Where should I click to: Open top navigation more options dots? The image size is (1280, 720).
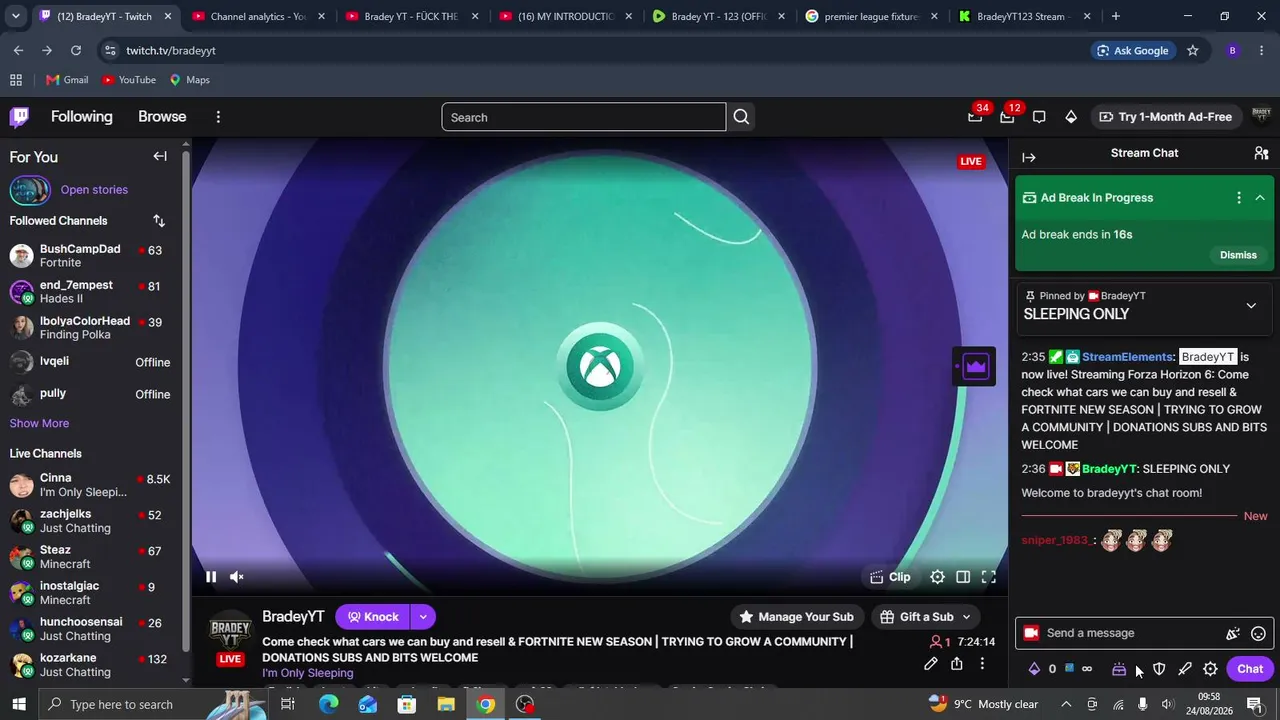click(218, 117)
